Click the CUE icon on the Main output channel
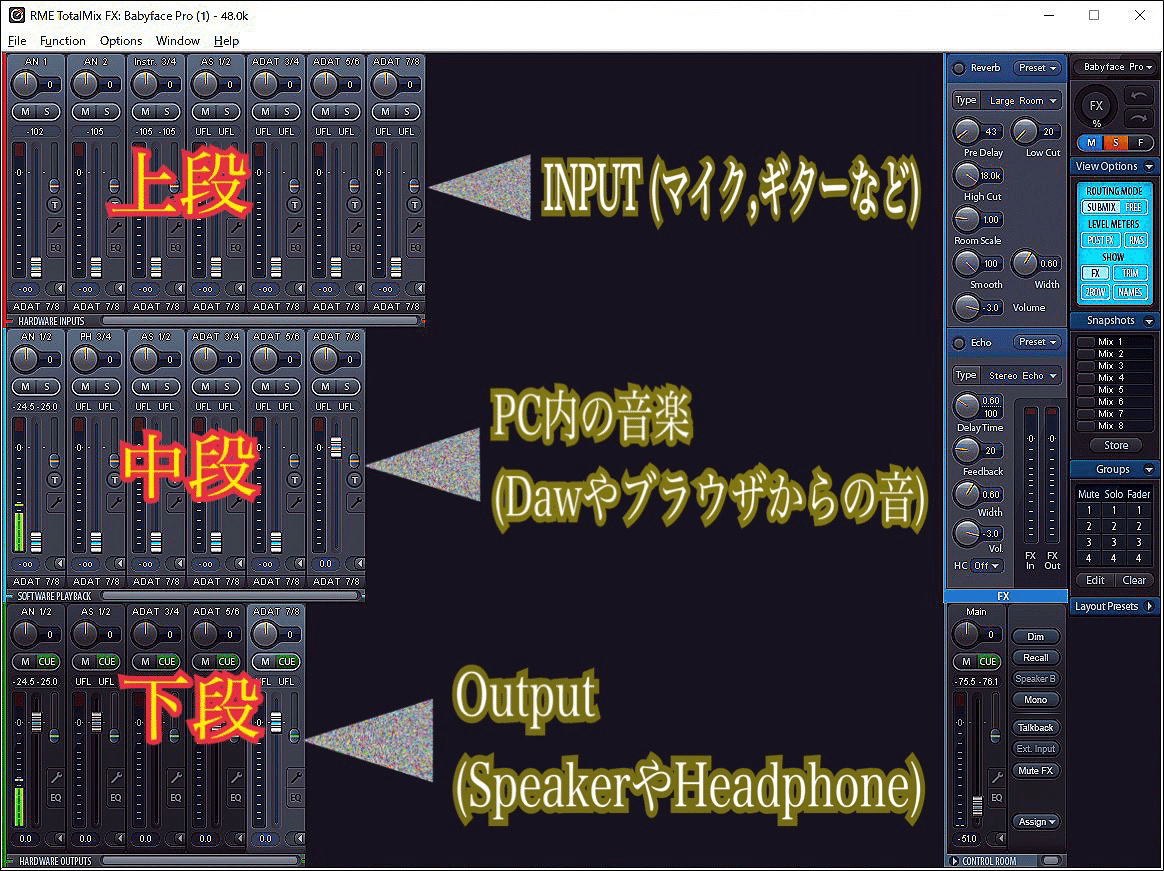1164x871 pixels. [x=988, y=661]
